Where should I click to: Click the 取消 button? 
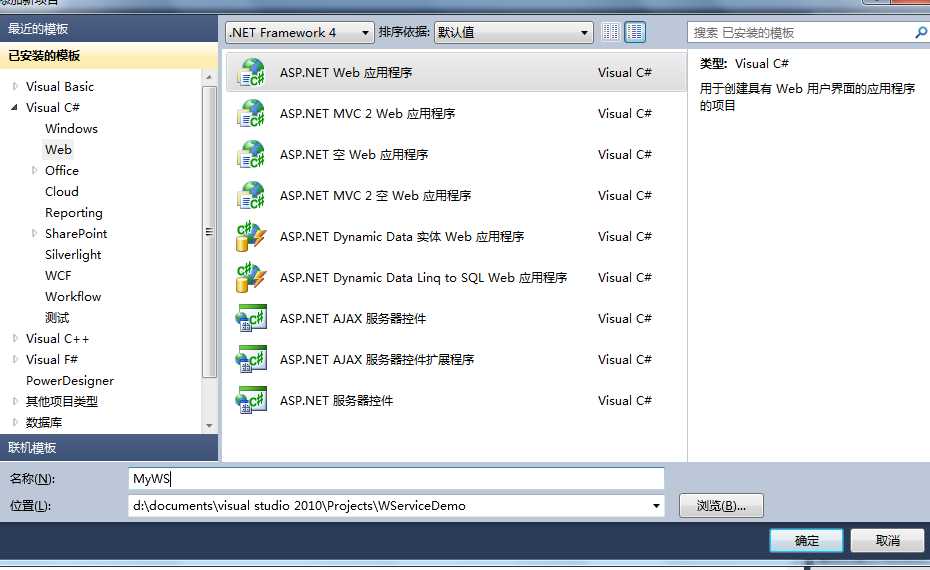coord(887,540)
